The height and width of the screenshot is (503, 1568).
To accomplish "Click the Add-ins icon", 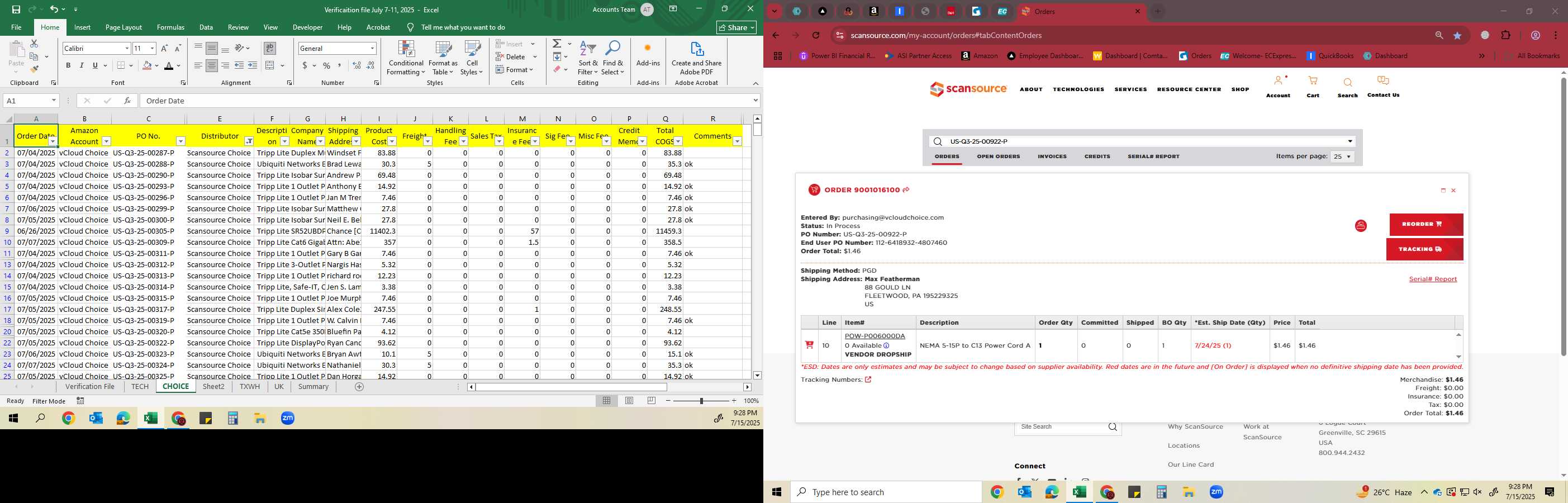I will [x=648, y=54].
